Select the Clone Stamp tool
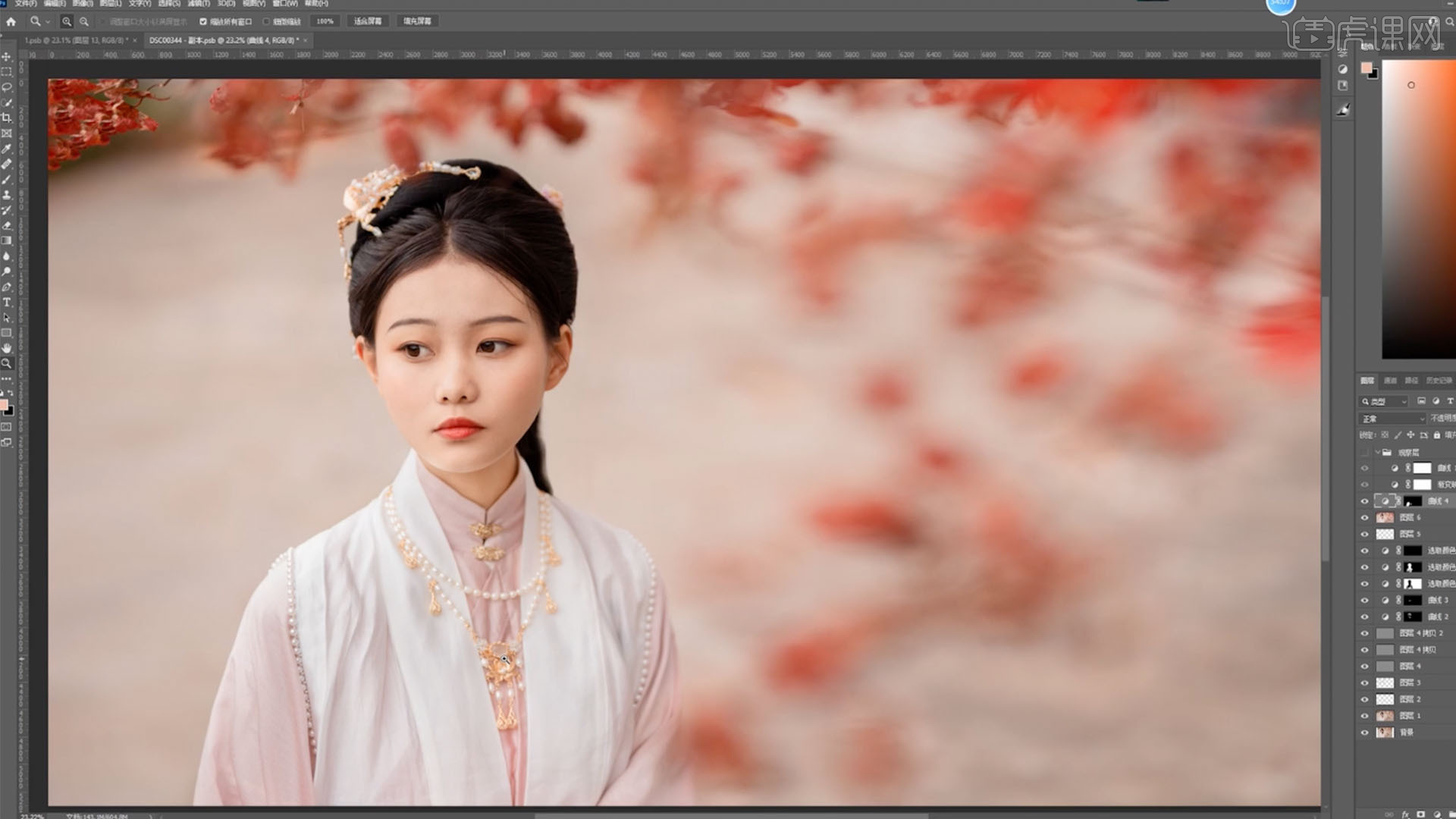1456x819 pixels. tap(7, 195)
